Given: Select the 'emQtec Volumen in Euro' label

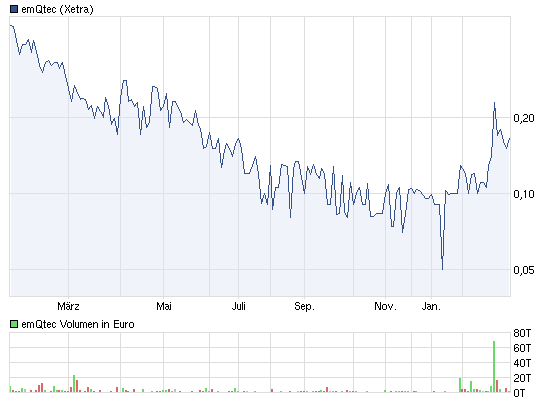Looking at the screenshot, I should click(78, 324).
